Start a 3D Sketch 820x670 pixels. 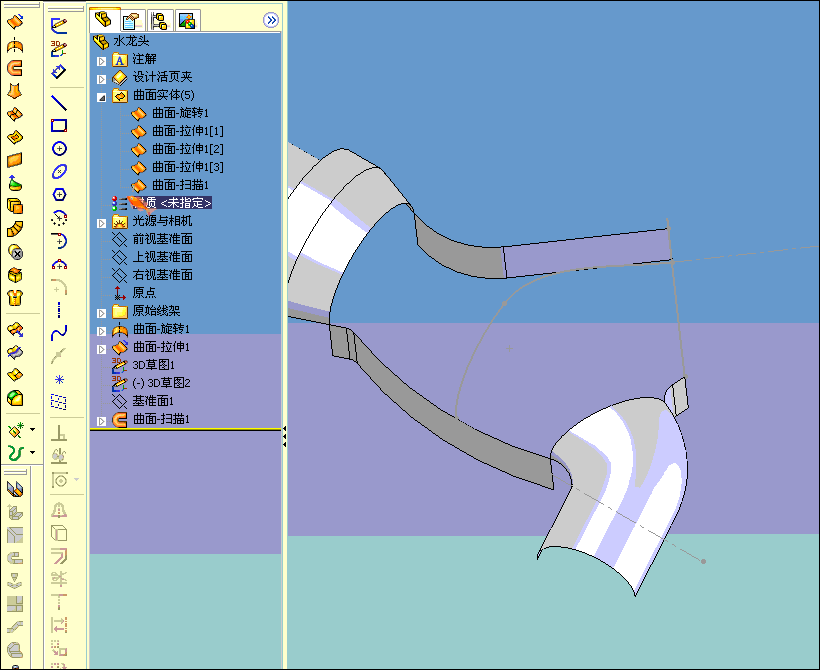(x=59, y=49)
